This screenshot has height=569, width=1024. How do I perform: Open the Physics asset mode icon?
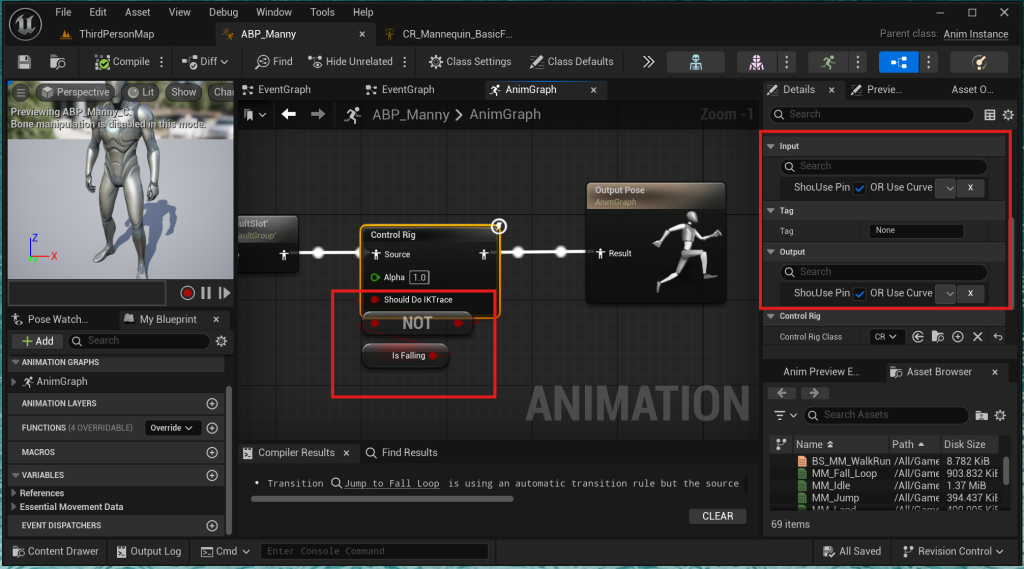[979, 62]
